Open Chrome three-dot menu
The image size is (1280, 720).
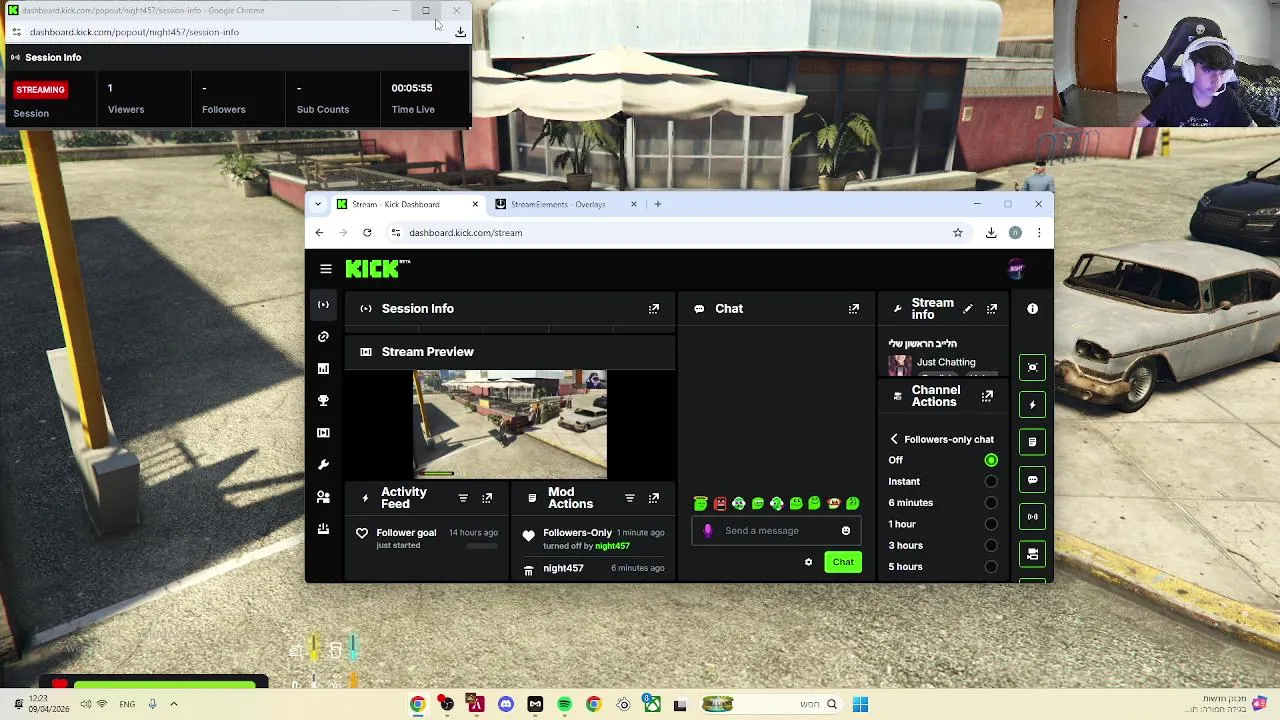pos(1039,233)
